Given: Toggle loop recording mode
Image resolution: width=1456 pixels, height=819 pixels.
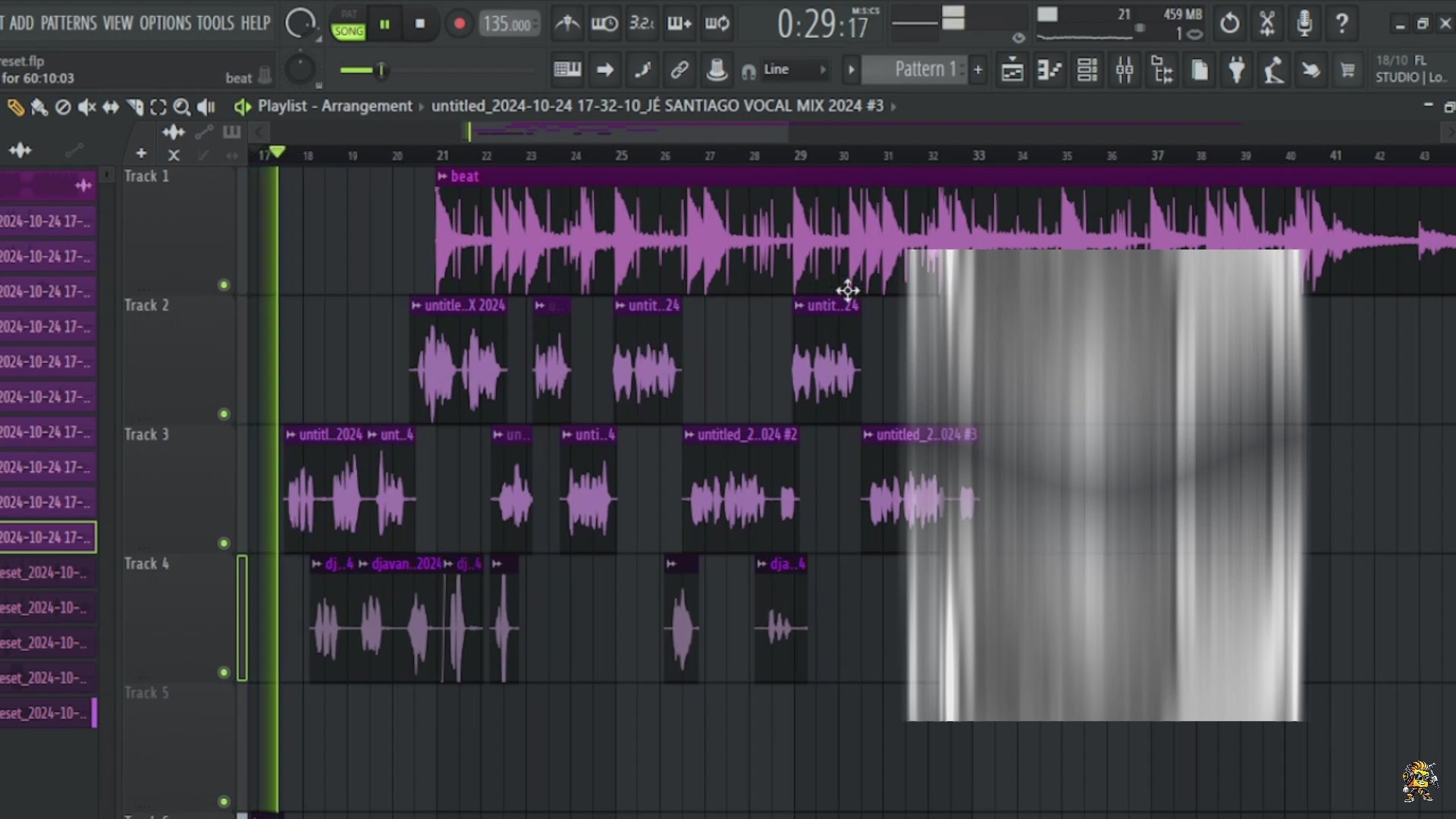Looking at the screenshot, I should (x=717, y=24).
